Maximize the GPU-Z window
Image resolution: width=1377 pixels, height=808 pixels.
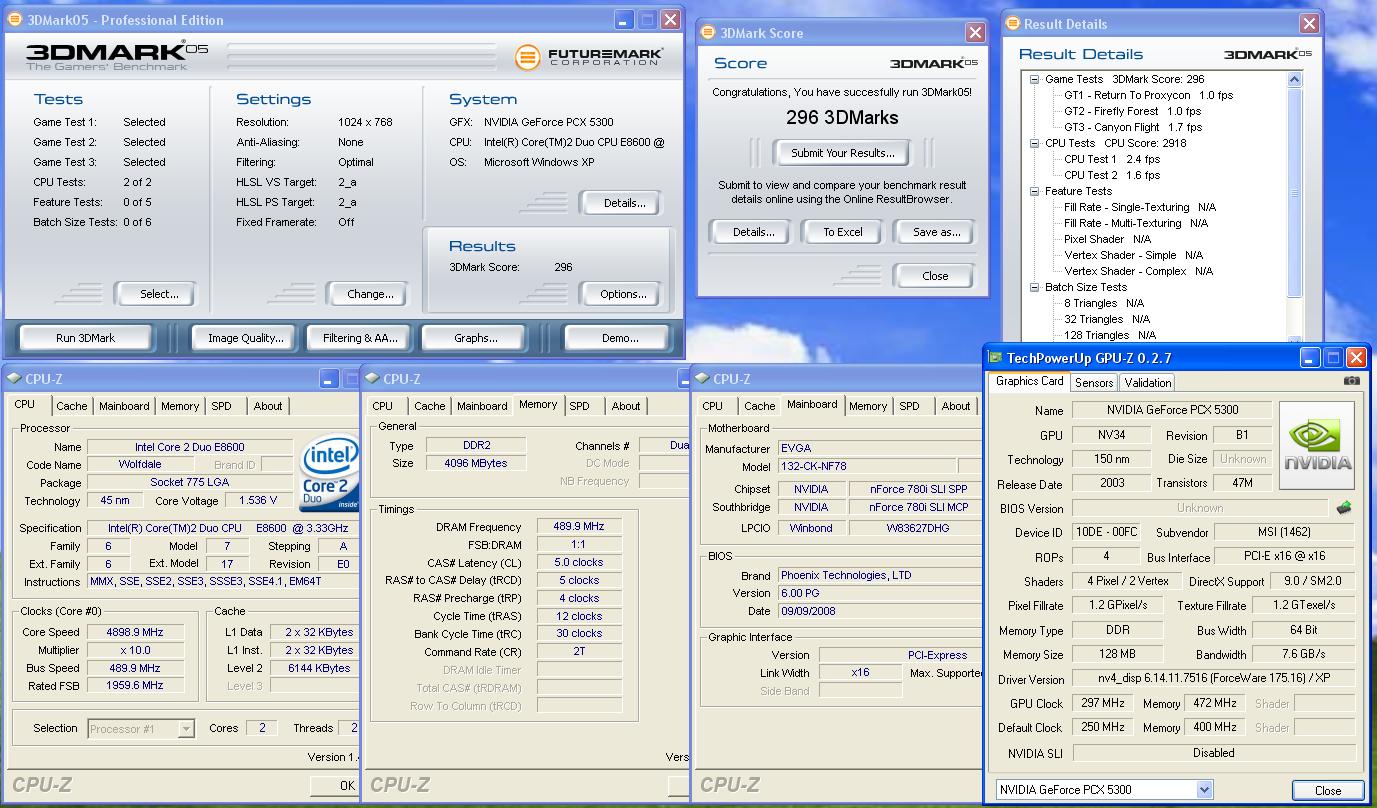point(1333,357)
